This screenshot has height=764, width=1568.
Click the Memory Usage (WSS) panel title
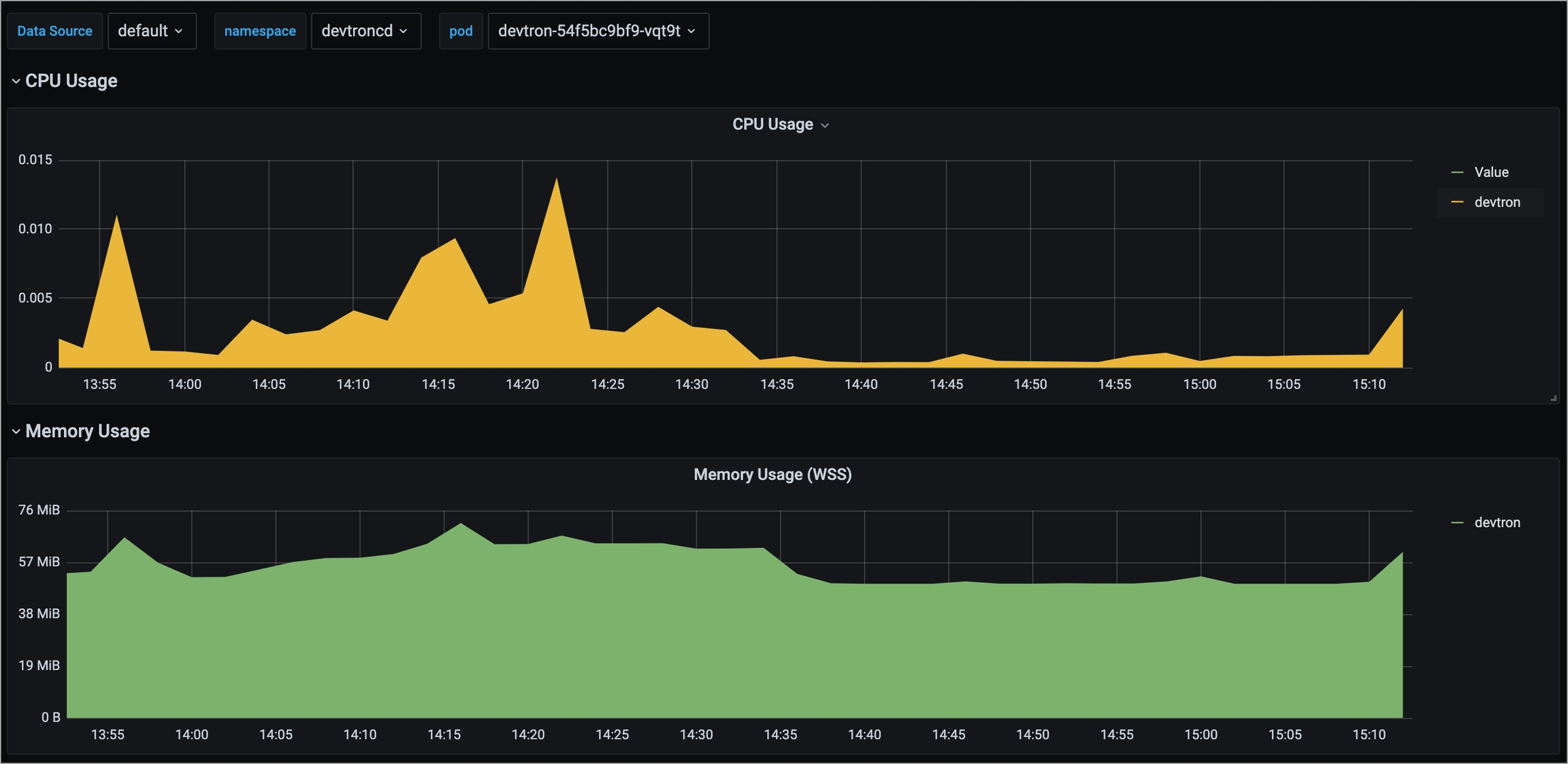pyautogui.click(x=772, y=475)
